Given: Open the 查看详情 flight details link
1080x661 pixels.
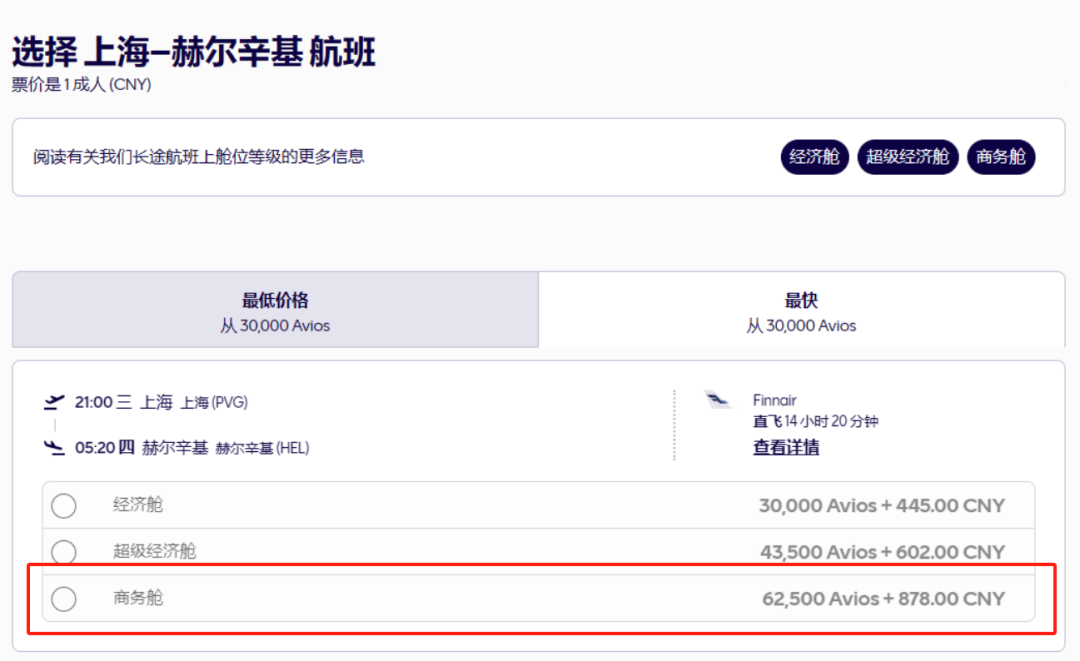Looking at the screenshot, I should coord(786,448).
